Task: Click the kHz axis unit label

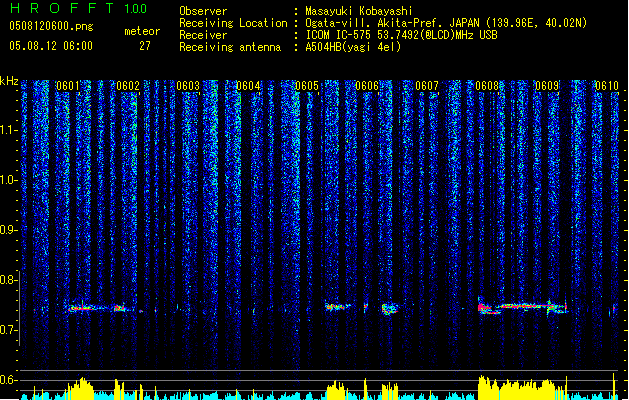Action: tap(9, 81)
